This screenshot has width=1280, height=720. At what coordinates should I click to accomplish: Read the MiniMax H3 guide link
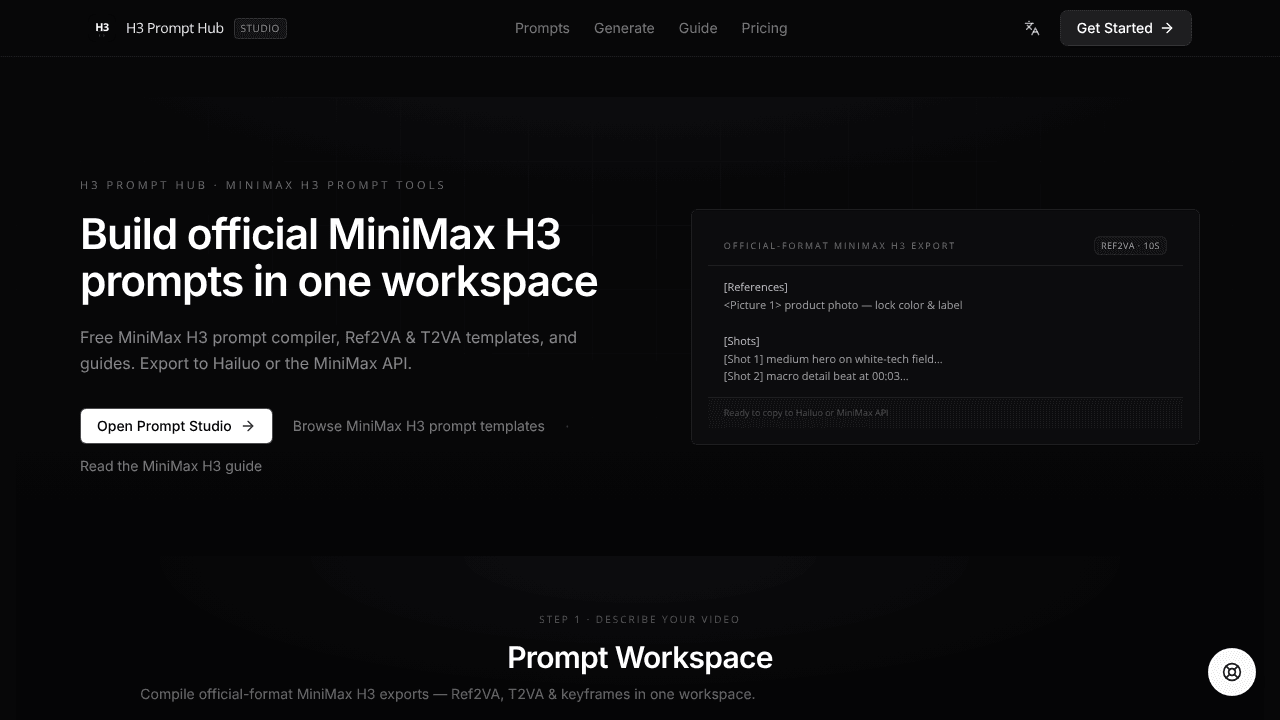pos(171,466)
